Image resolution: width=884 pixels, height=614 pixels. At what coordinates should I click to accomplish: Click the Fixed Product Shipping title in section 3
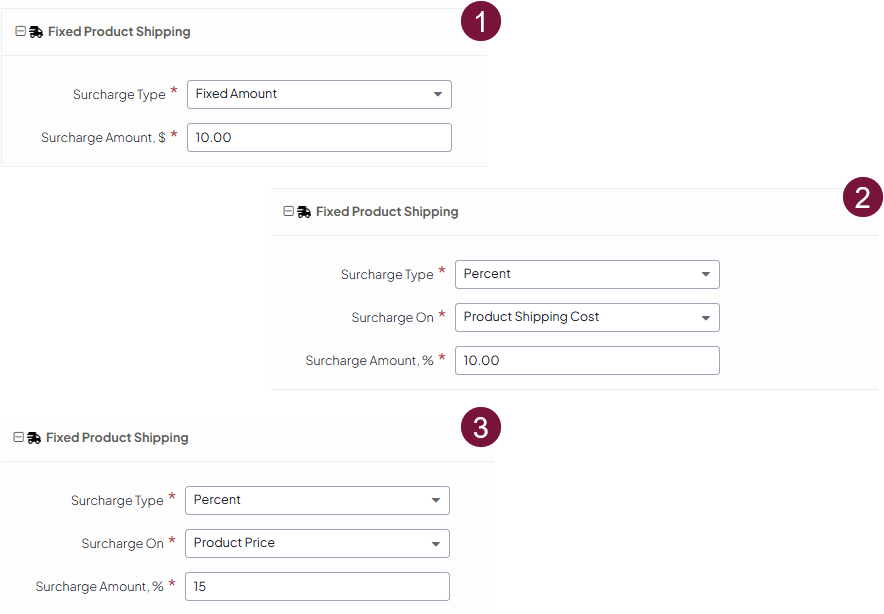point(117,438)
